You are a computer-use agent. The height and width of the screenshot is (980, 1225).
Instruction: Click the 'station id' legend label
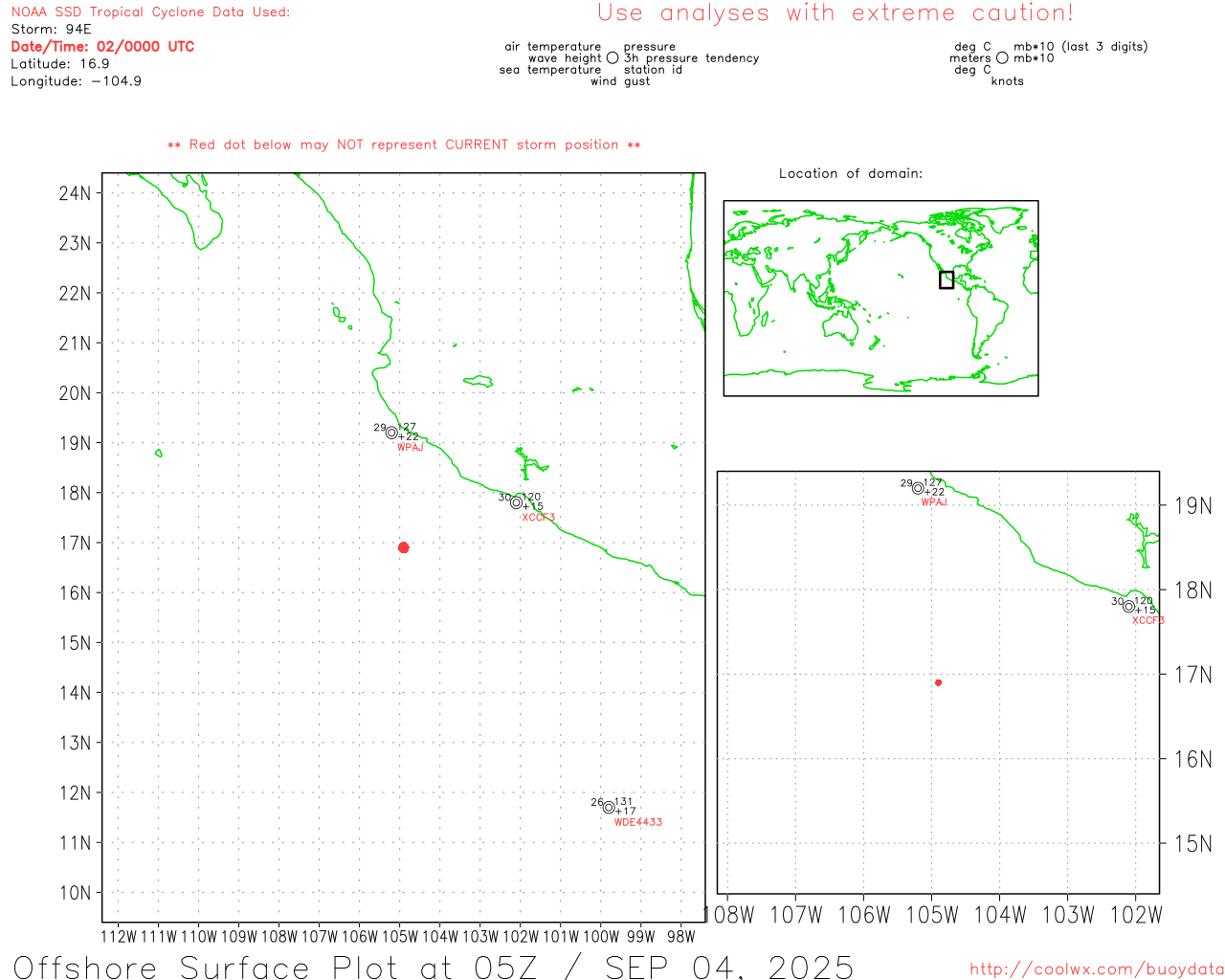point(653,70)
